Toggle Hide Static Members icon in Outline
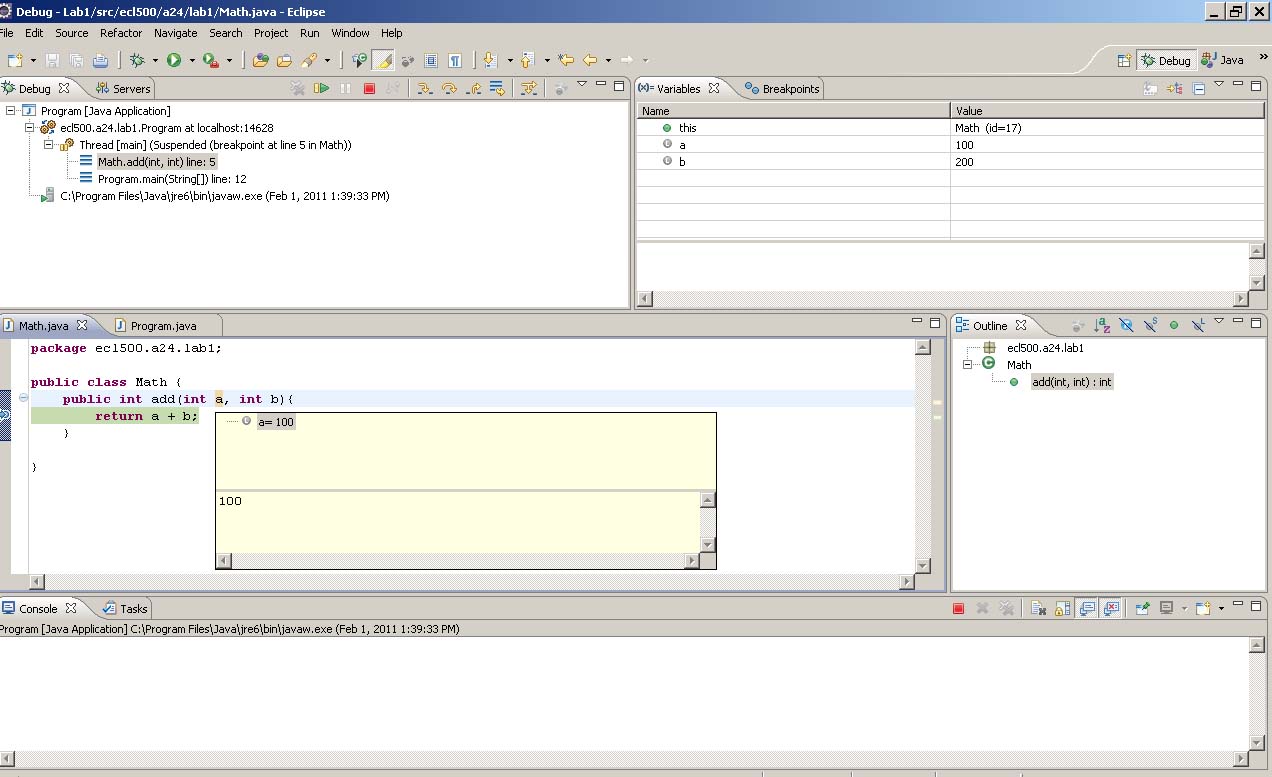The width and height of the screenshot is (1272, 777). (x=1150, y=325)
